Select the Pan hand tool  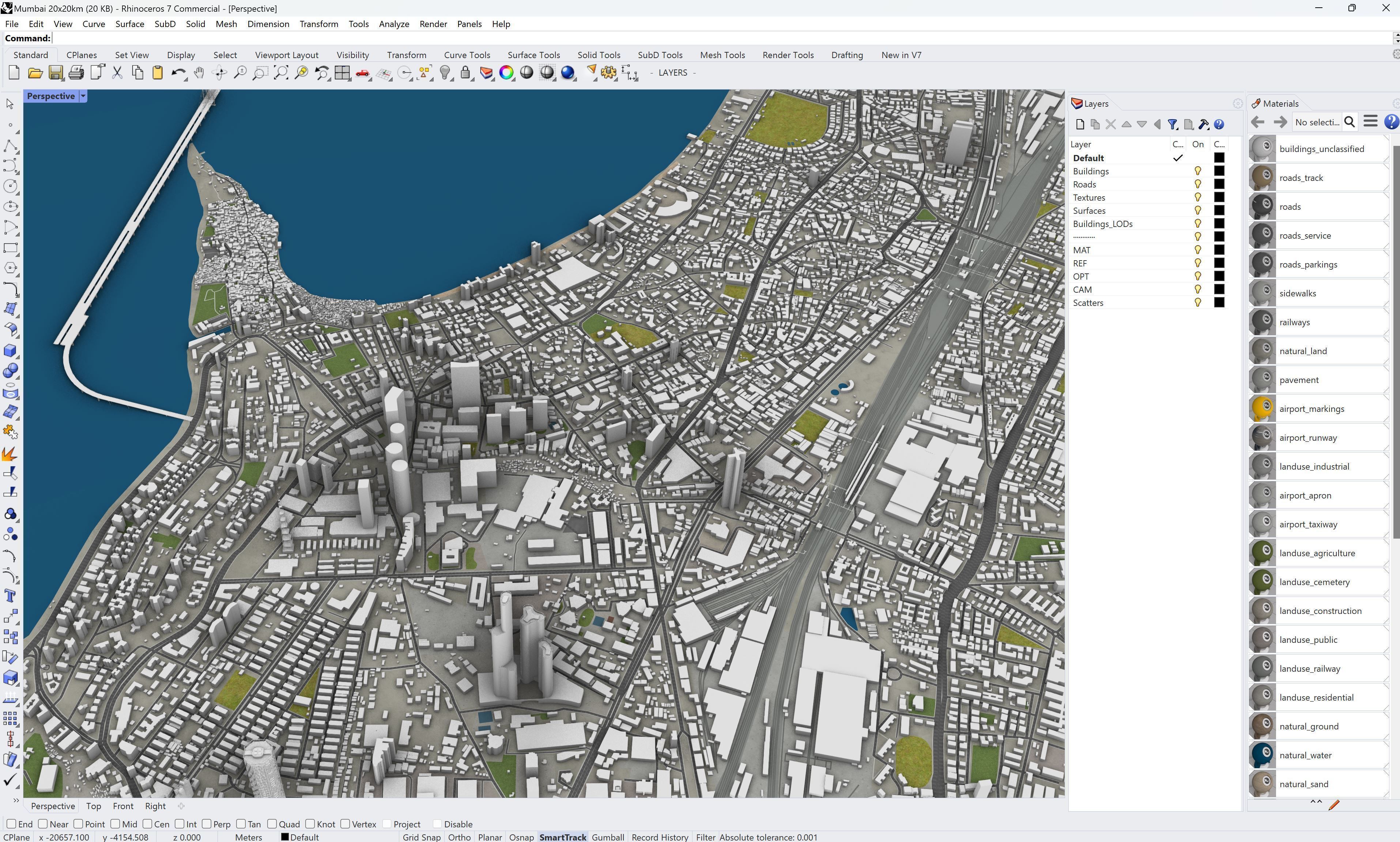(x=199, y=73)
